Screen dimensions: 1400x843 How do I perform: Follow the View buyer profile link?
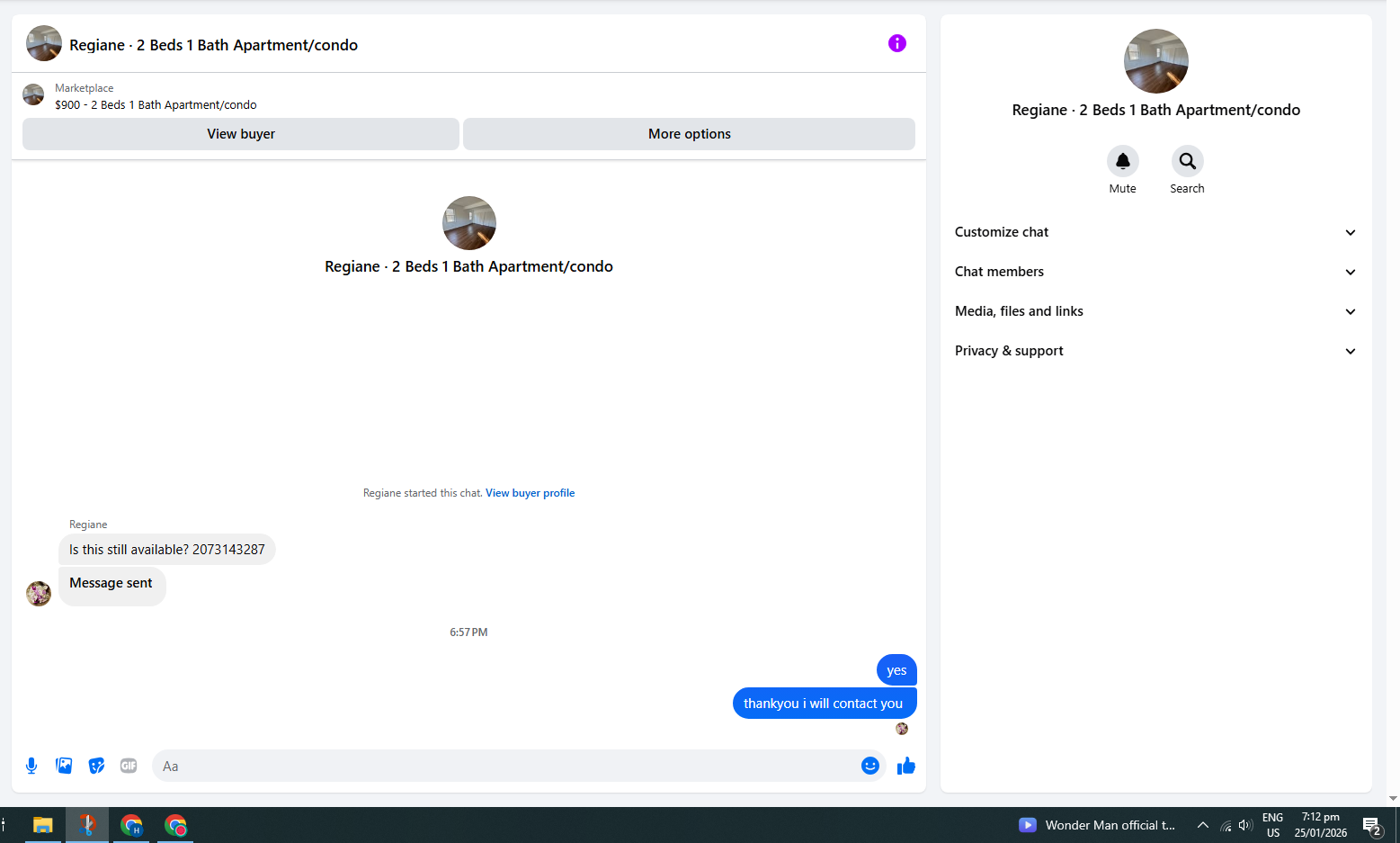530,493
